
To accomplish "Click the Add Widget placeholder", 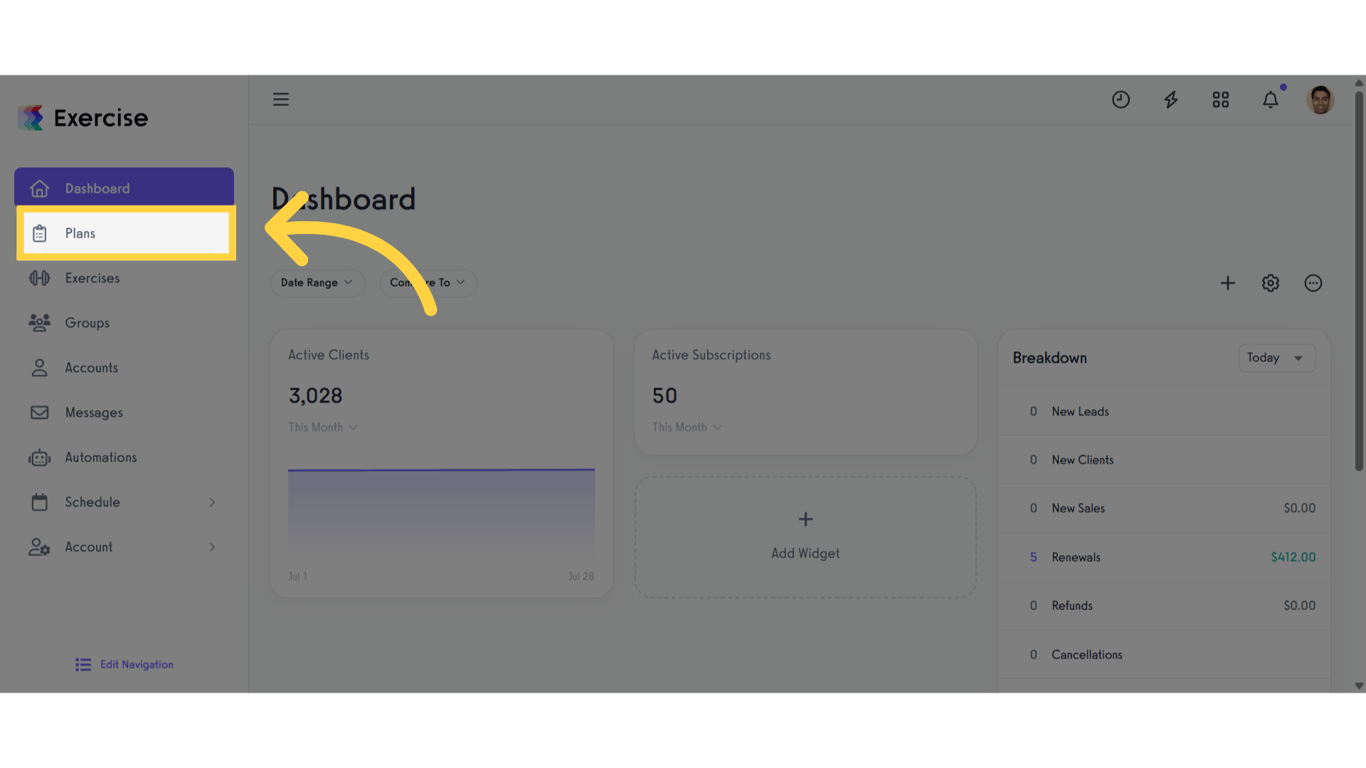I will click(805, 537).
